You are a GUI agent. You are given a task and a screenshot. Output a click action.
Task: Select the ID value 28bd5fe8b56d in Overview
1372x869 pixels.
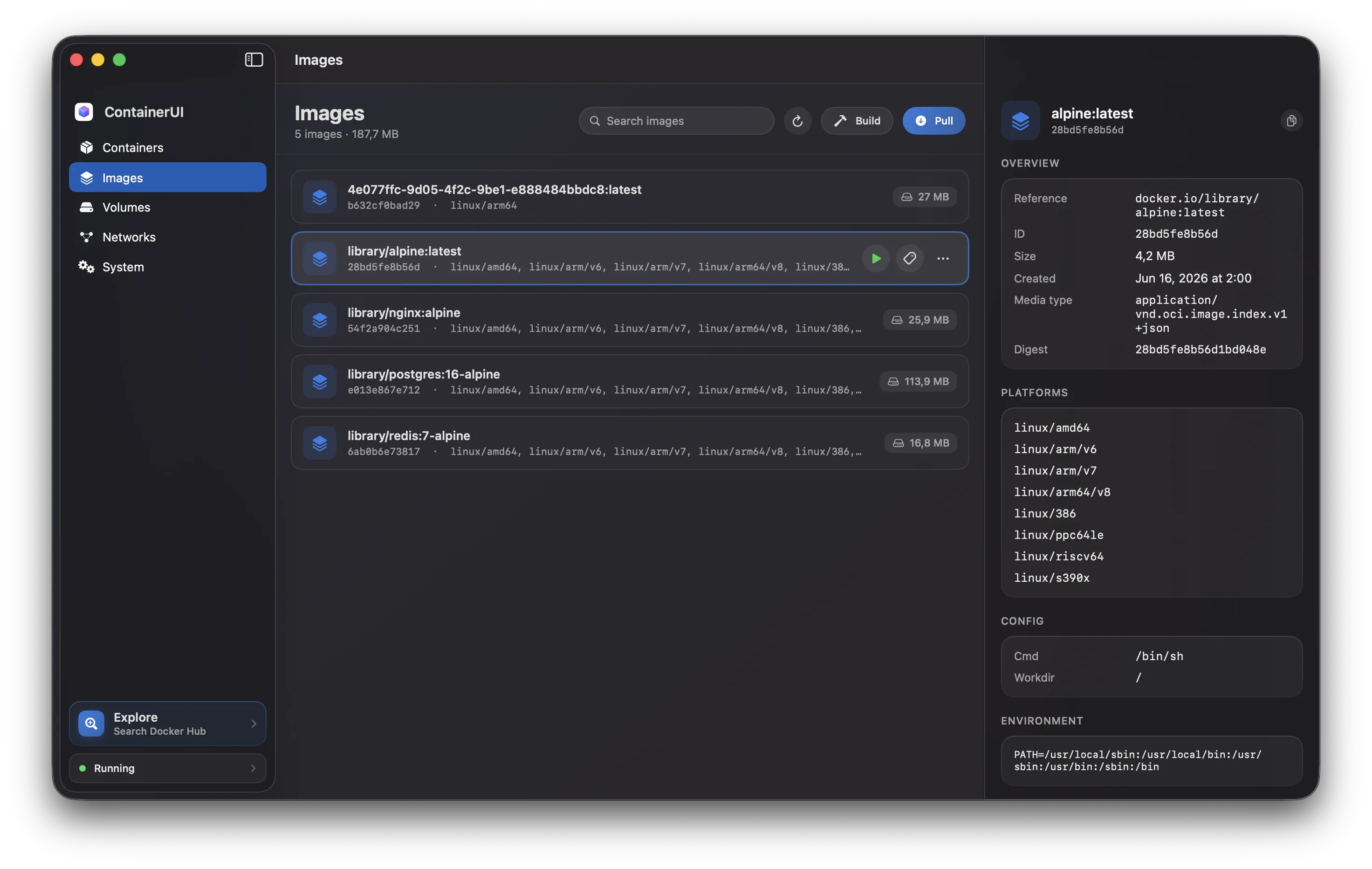[x=1176, y=234]
